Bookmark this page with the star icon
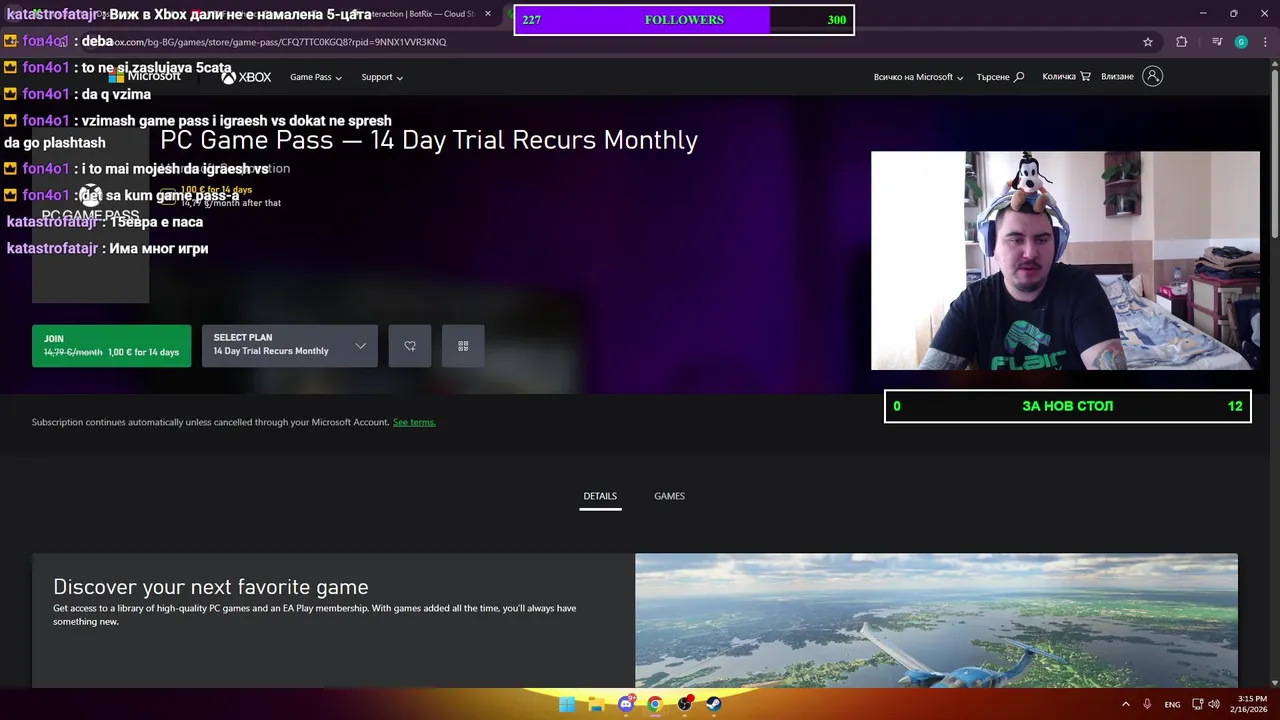1280x720 pixels. pyautogui.click(x=1148, y=42)
